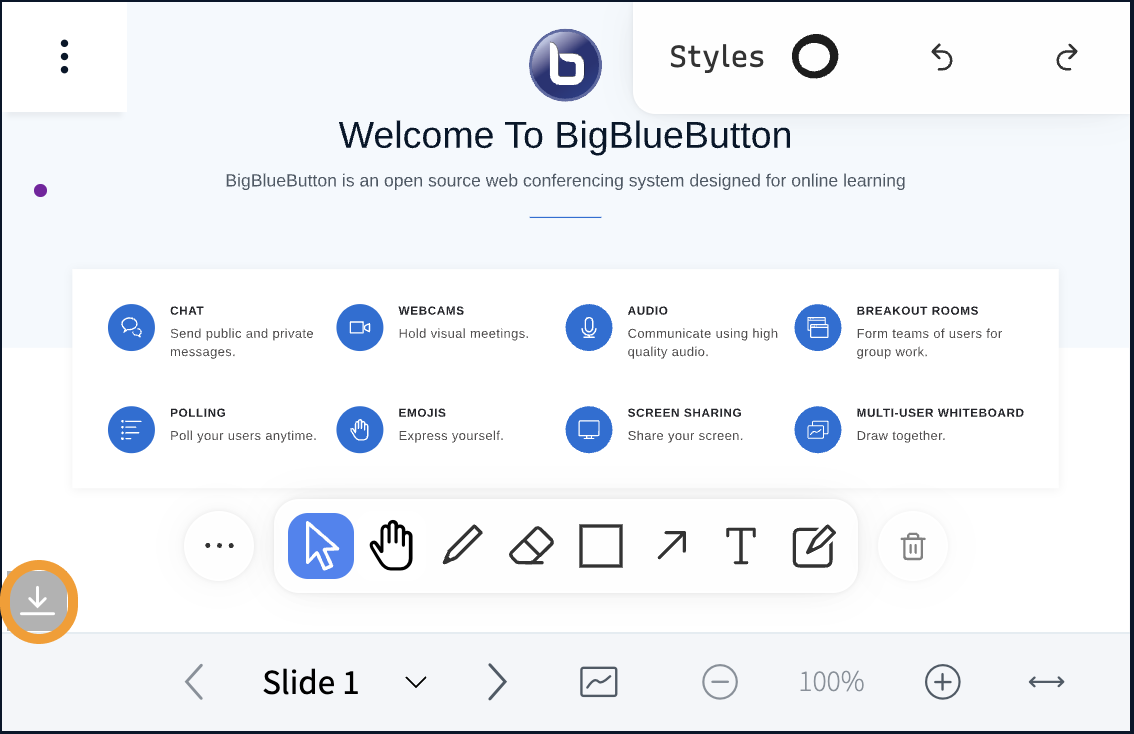
Task: Open the three-dot more tools menu
Action: 219,546
